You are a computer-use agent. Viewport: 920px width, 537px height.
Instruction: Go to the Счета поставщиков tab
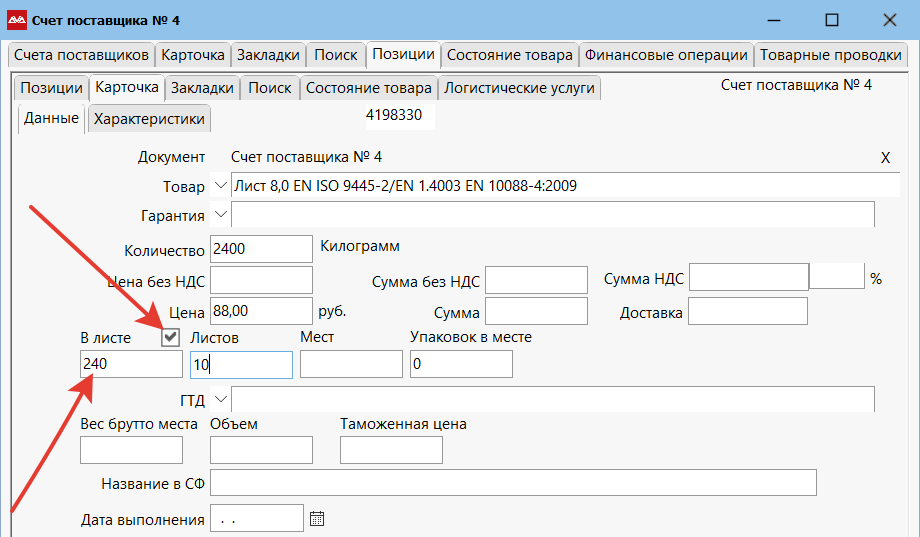pyautogui.click(x=81, y=55)
